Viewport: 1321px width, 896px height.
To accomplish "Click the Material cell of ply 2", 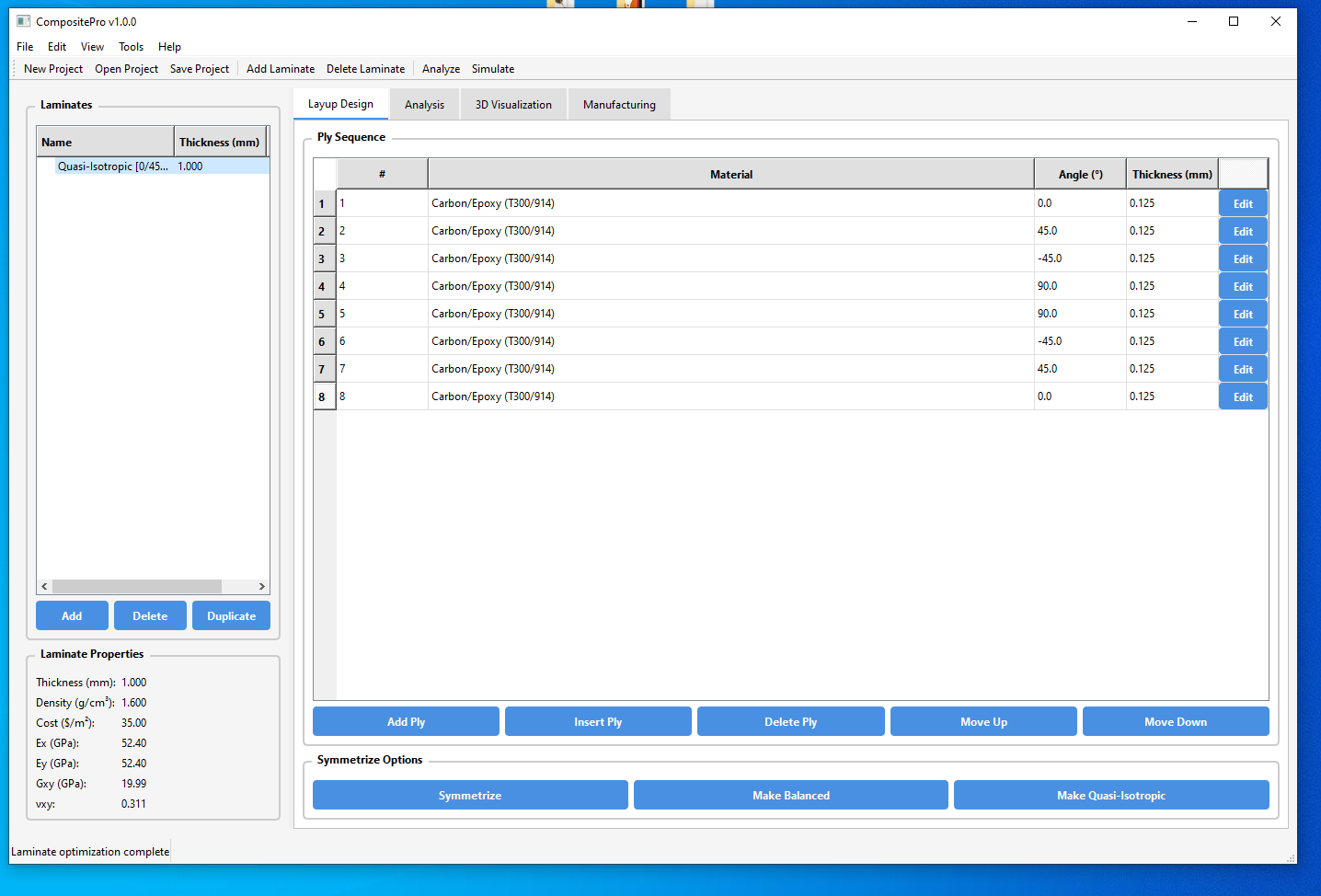I will pos(731,231).
